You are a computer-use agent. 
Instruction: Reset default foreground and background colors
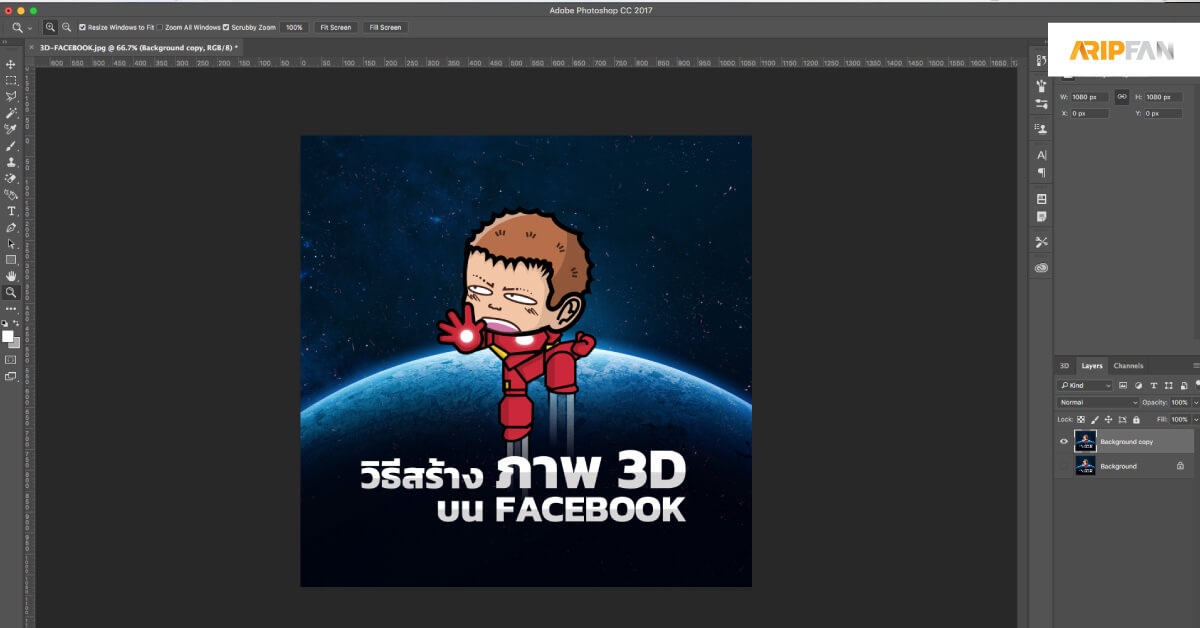tap(5, 324)
